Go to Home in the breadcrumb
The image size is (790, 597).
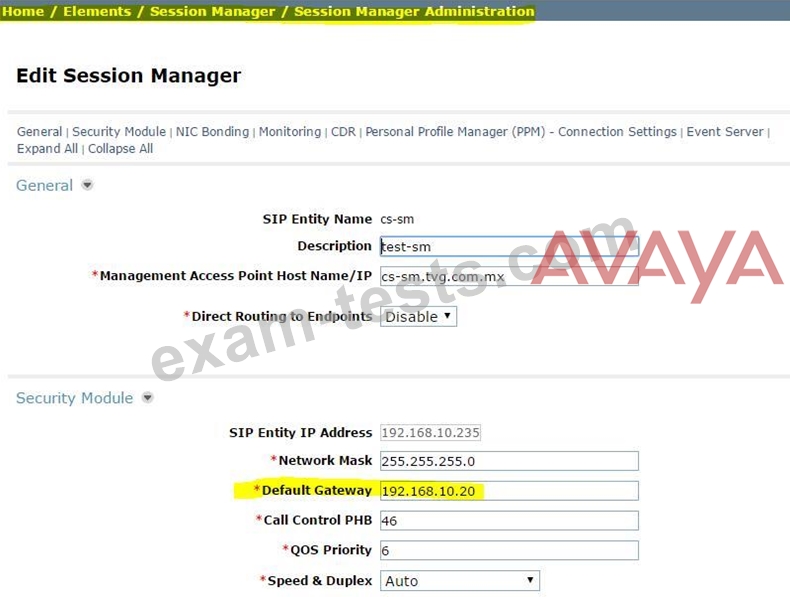[23, 11]
